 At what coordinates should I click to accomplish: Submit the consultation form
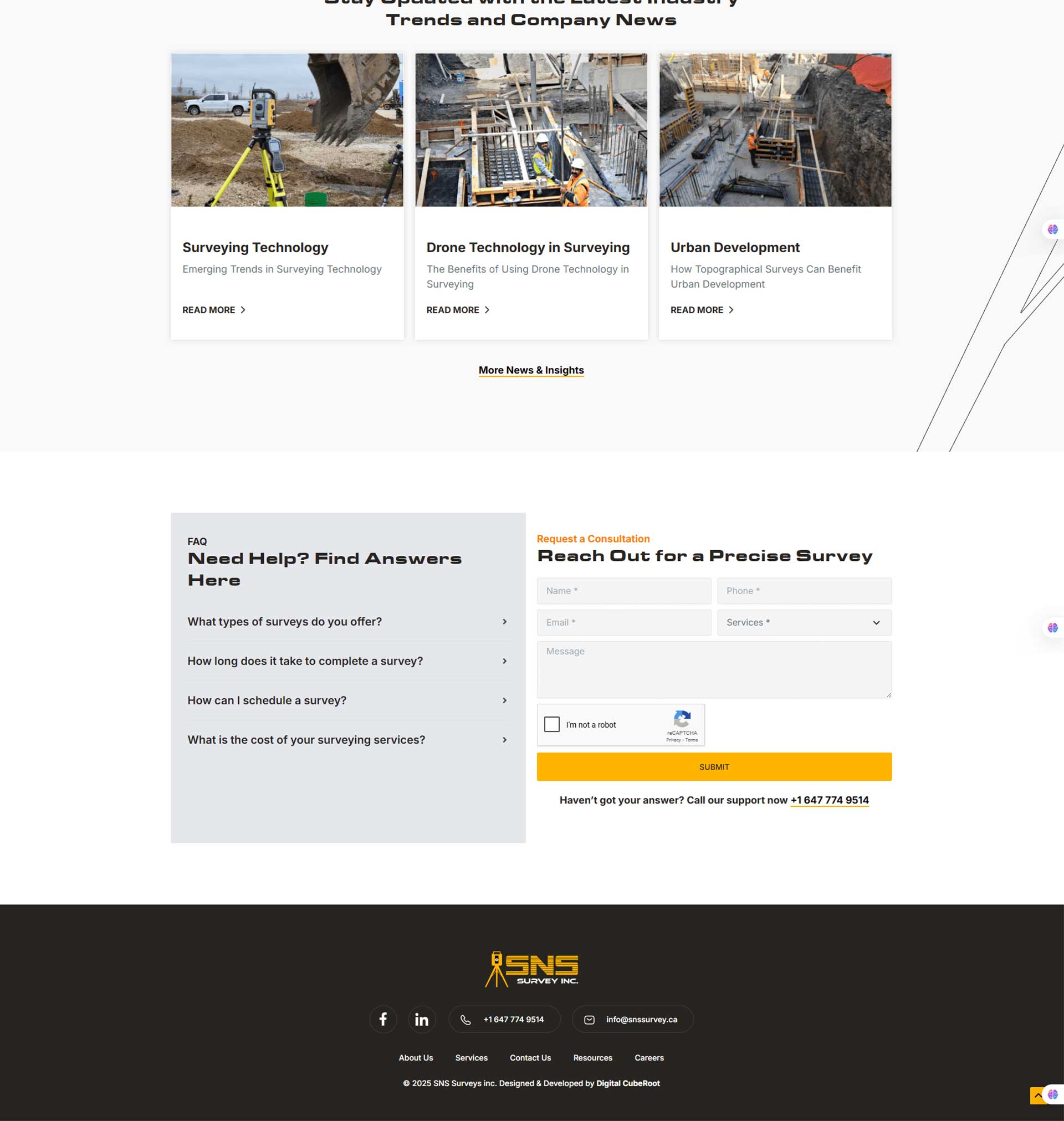[714, 766]
